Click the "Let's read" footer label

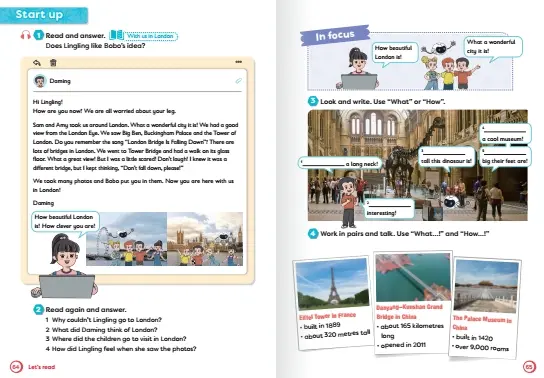click(42, 367)
